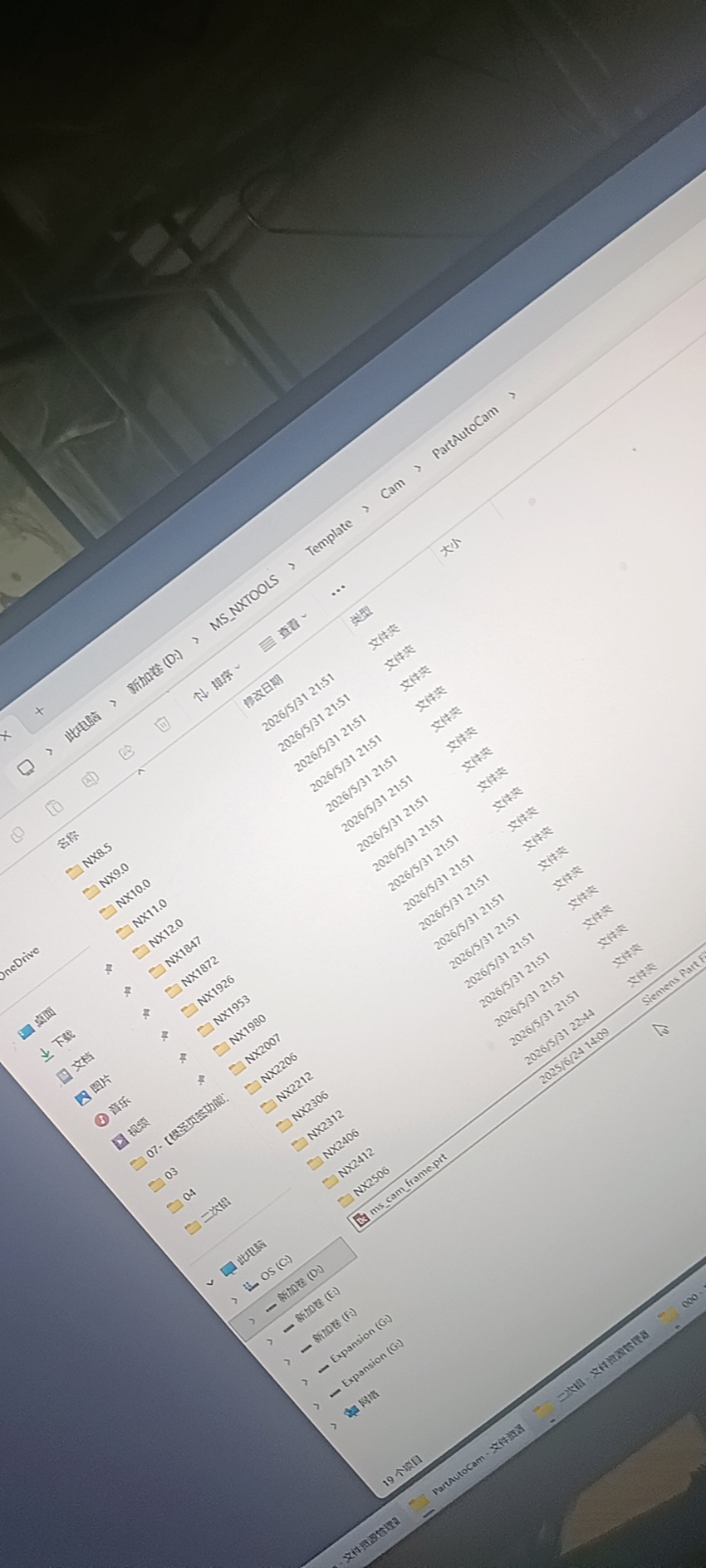Sort by the 修改日期 column header
706x1568 pixels.
(x=263, y=691)
